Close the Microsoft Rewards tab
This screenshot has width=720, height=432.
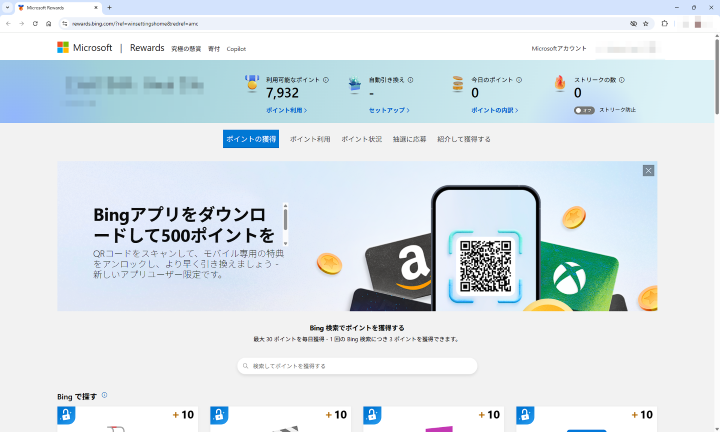click(x=96, y=7)
